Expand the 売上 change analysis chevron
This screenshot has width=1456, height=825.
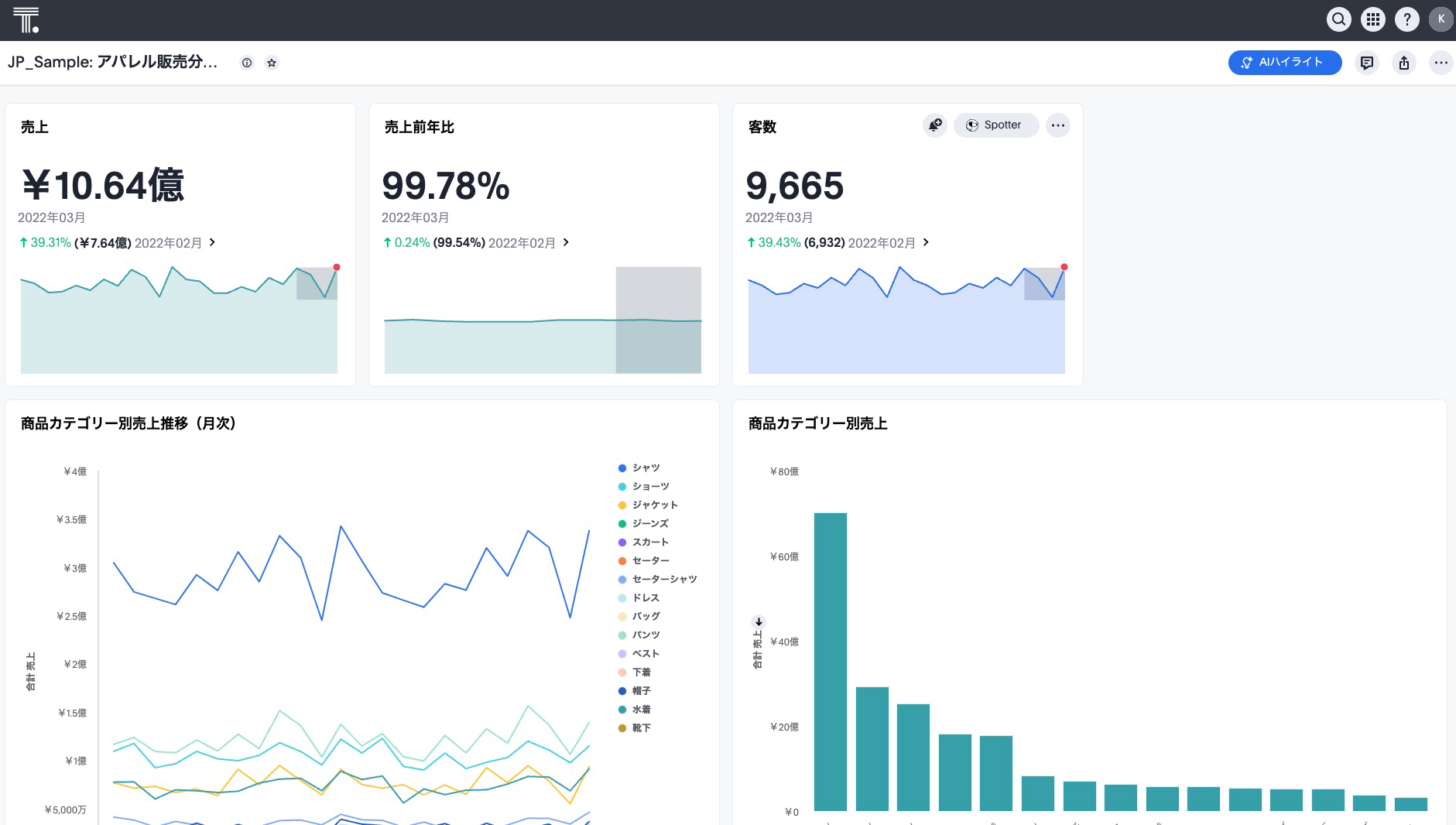(x=212, y=243)
